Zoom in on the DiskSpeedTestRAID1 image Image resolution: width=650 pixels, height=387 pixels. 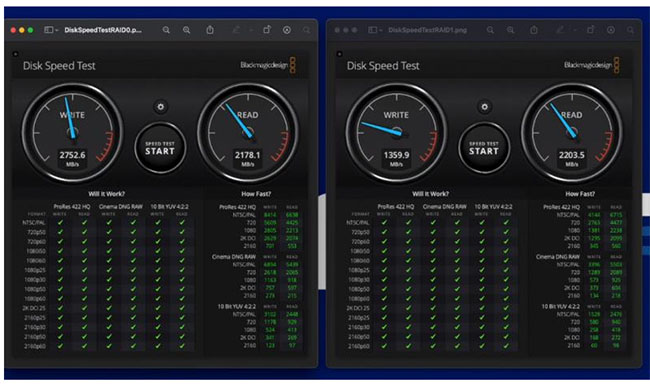511,30
